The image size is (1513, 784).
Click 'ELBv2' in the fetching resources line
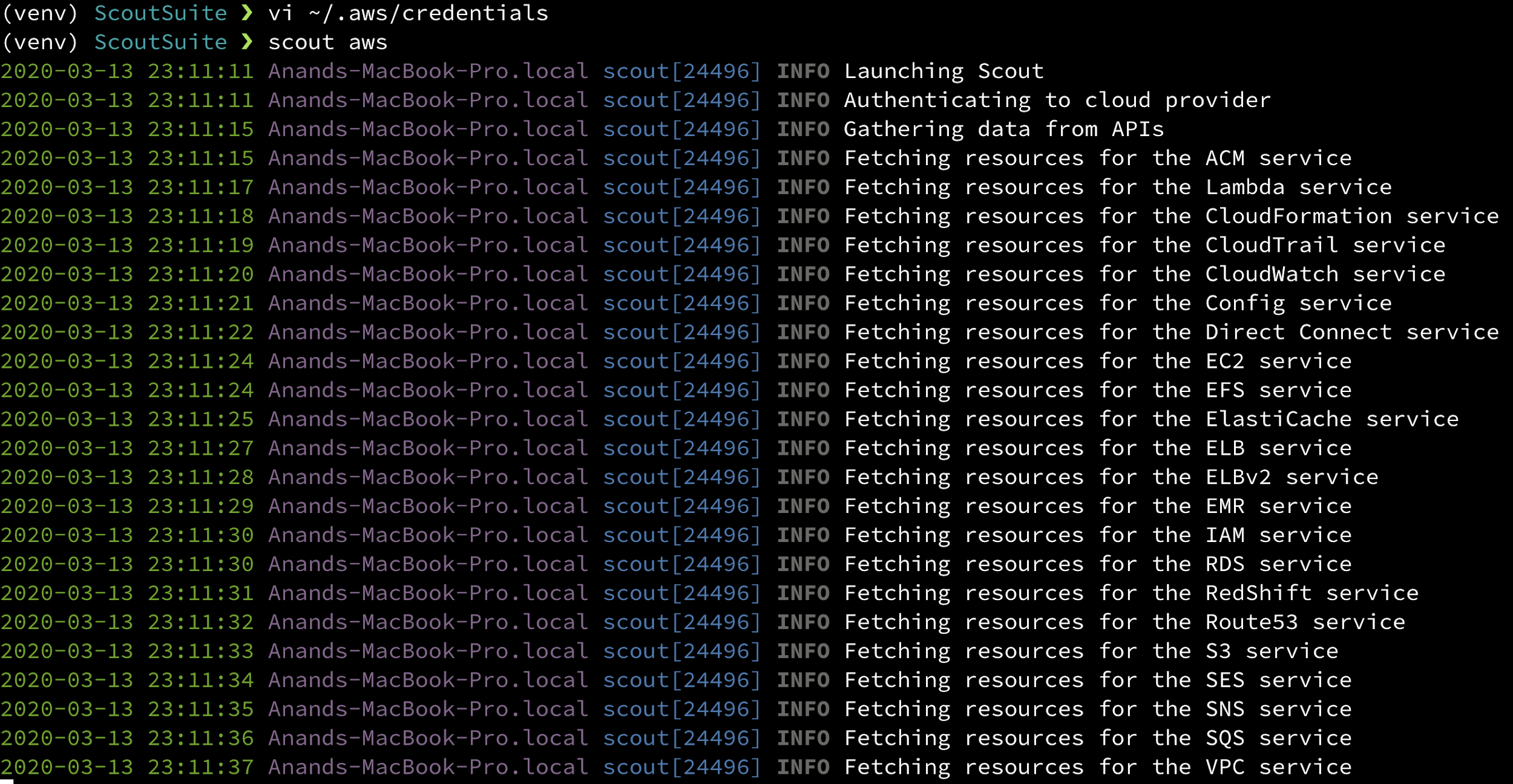point(1238,477)
